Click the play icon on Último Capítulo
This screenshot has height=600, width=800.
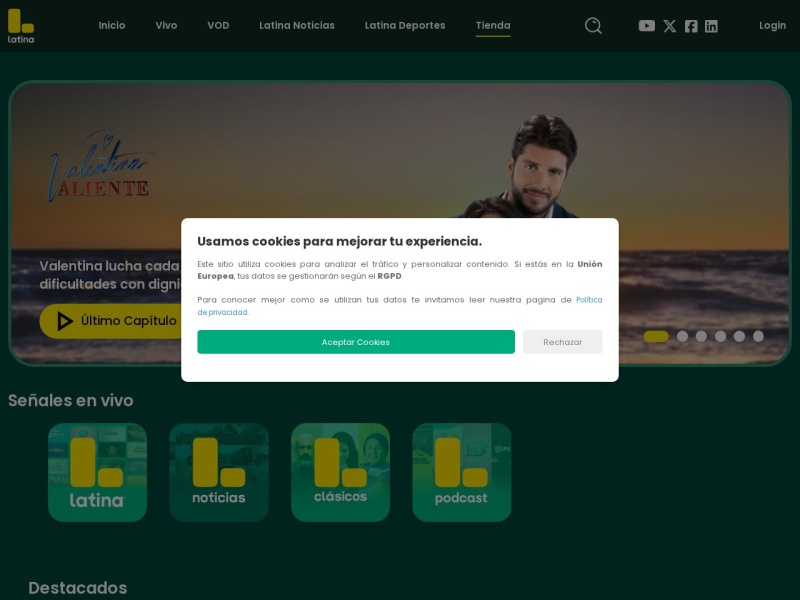64,321
